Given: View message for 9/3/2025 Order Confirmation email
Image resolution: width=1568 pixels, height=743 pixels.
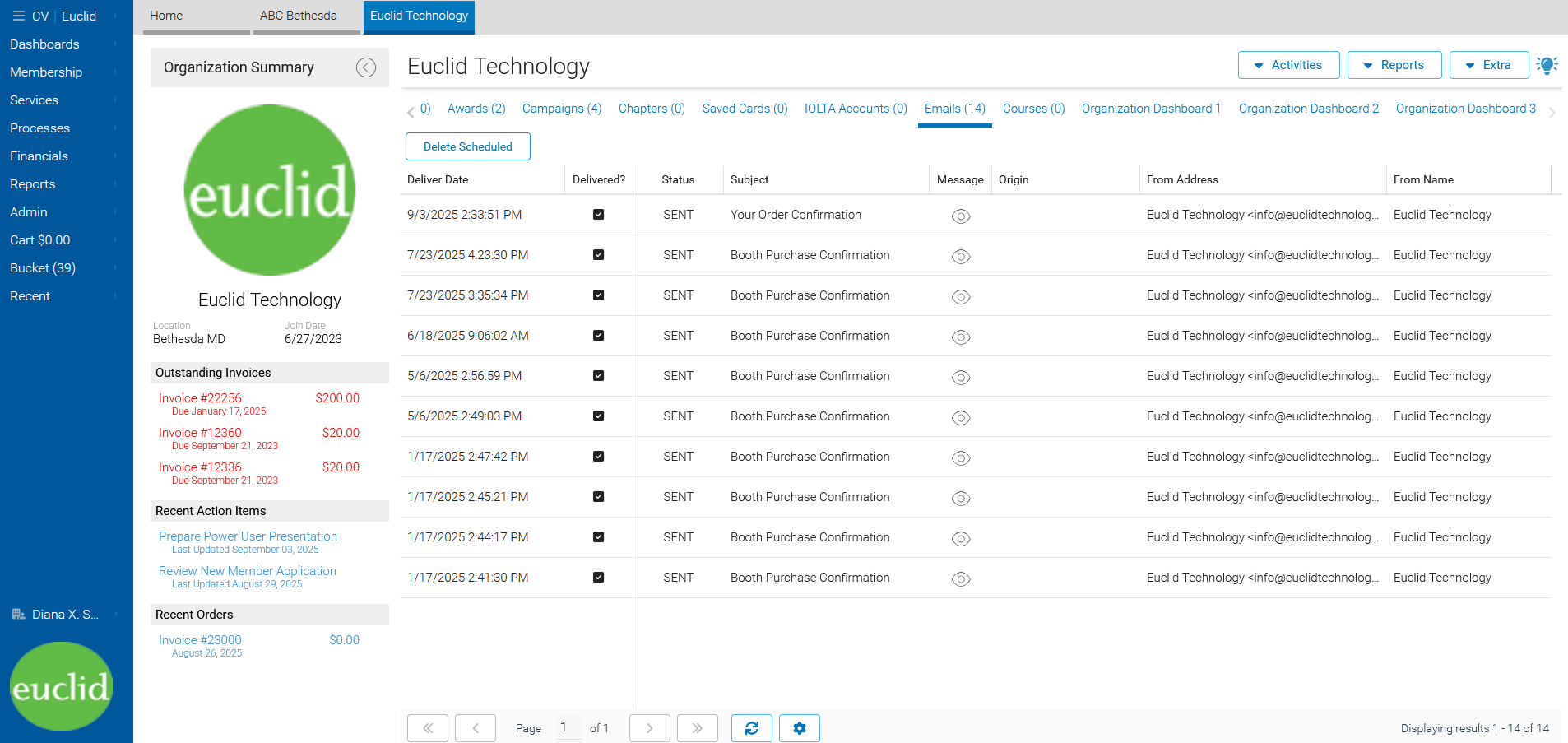Looking at the screenshot, I should [961, 216].
